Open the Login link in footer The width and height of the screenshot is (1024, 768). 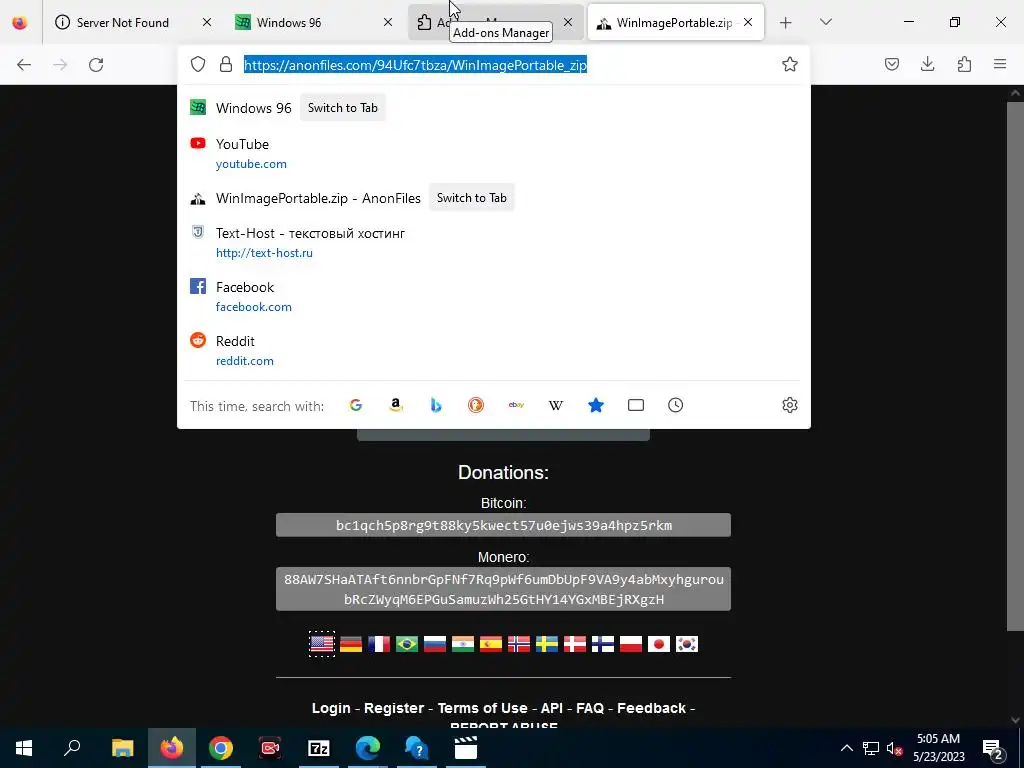[331, 708]
